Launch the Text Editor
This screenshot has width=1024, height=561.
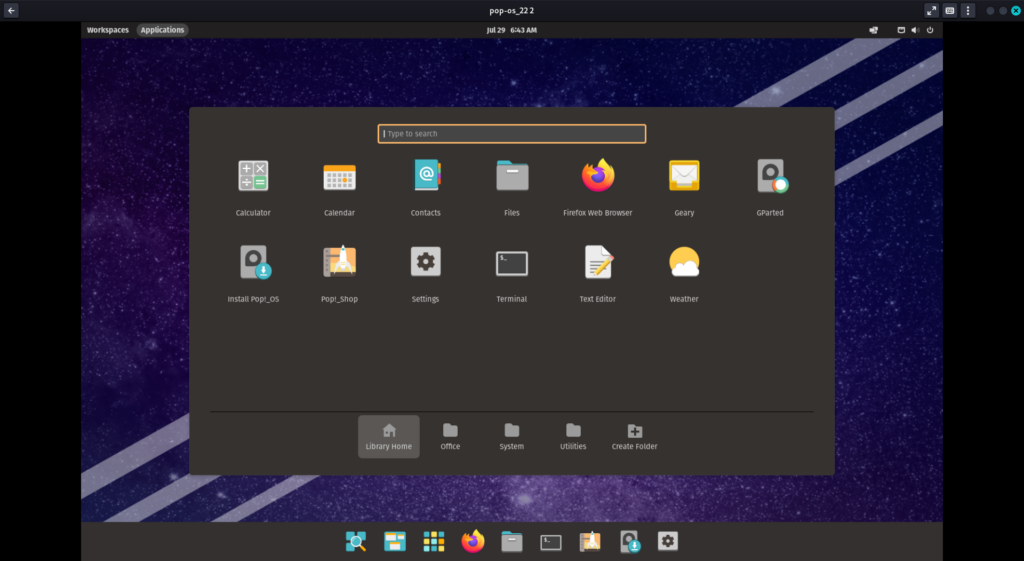tap(598, 263)
